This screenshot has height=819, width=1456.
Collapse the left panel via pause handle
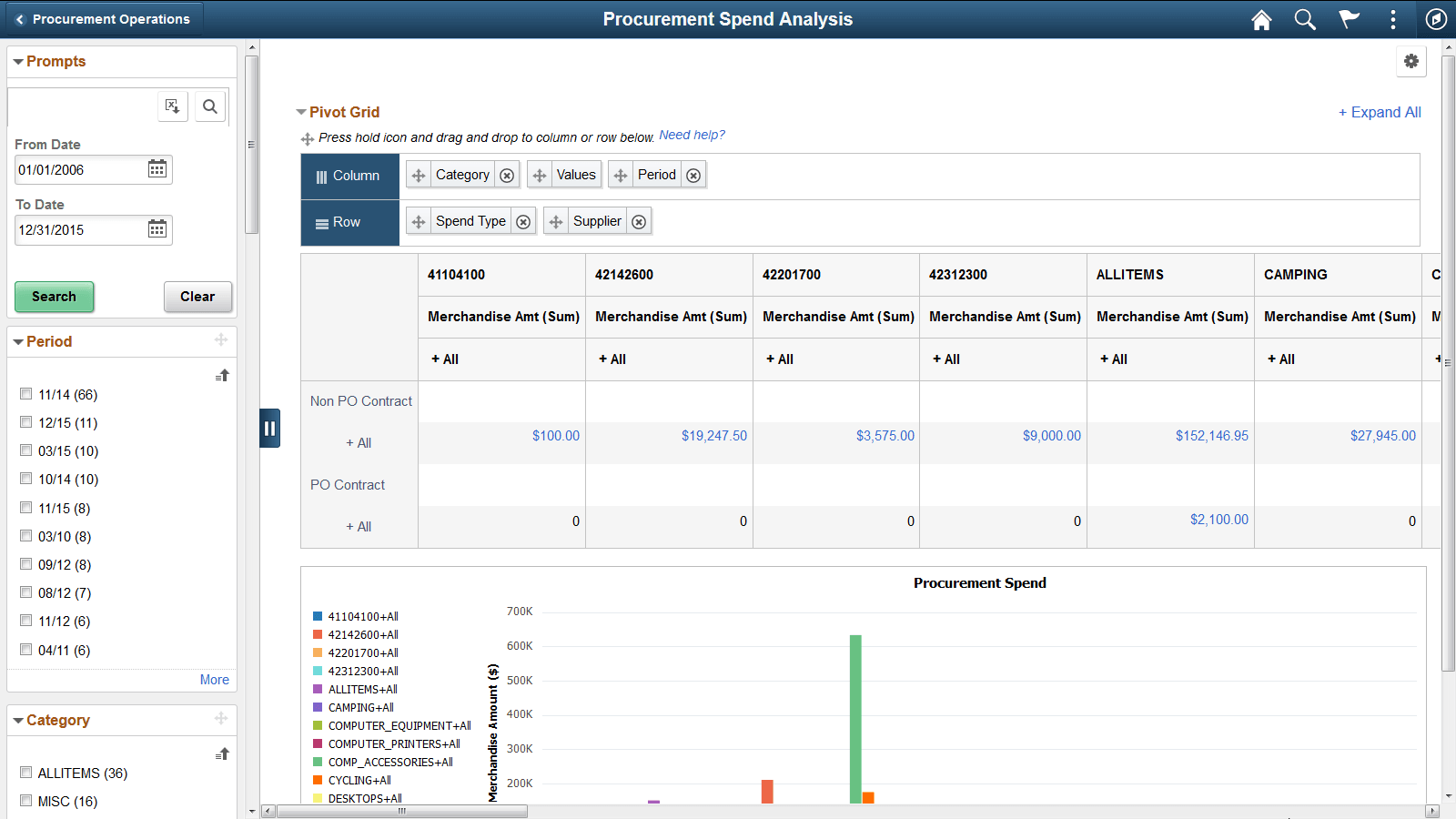pyautogui.click(x=269, y=428)
